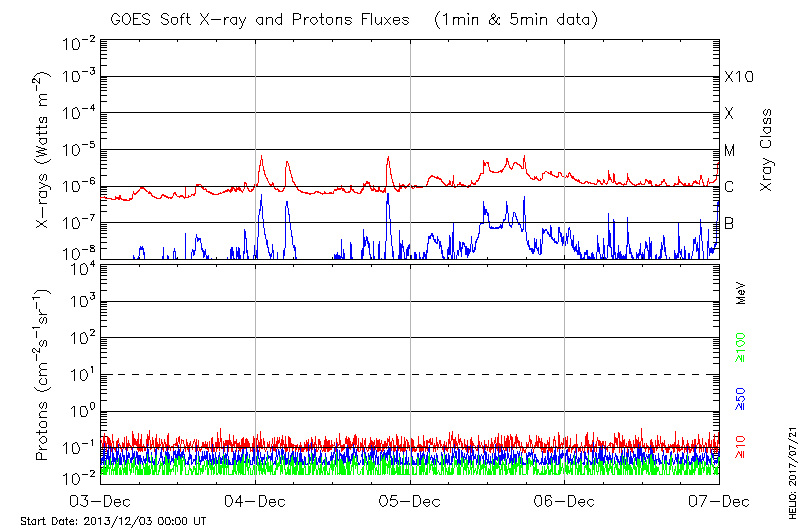
Task: Select the 03-Dec date tick label
Action: pyautogui.click(x=102, y=500)
